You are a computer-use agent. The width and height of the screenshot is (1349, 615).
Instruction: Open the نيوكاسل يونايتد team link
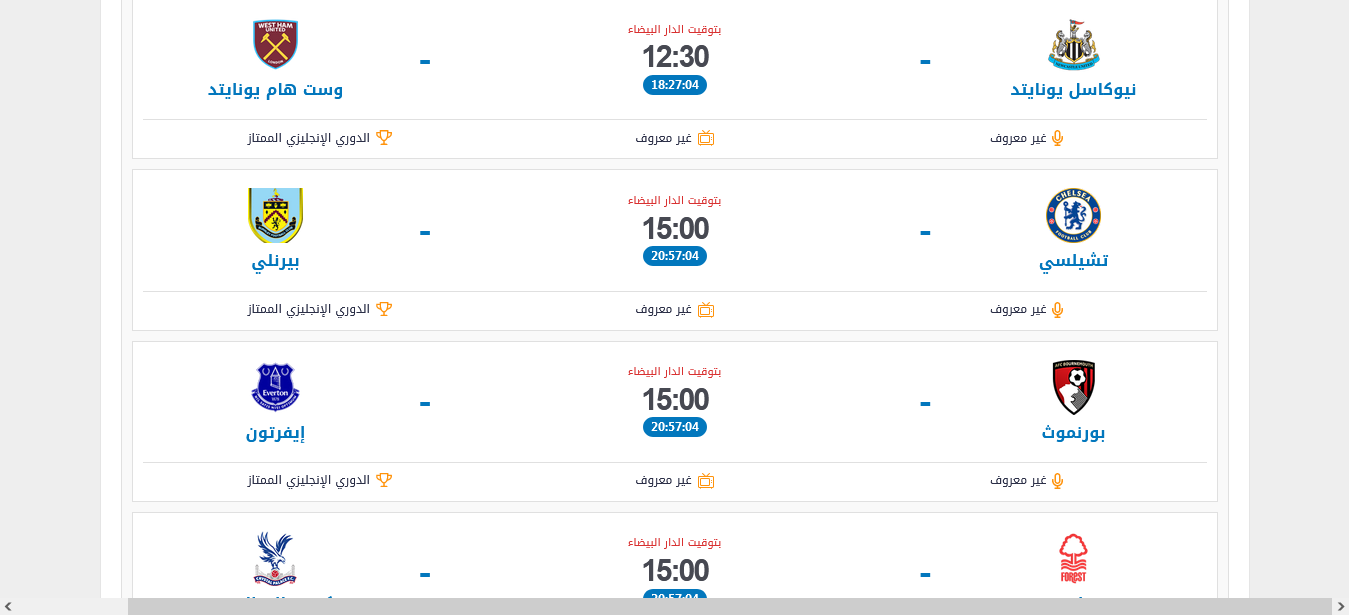coord(1074,89)
